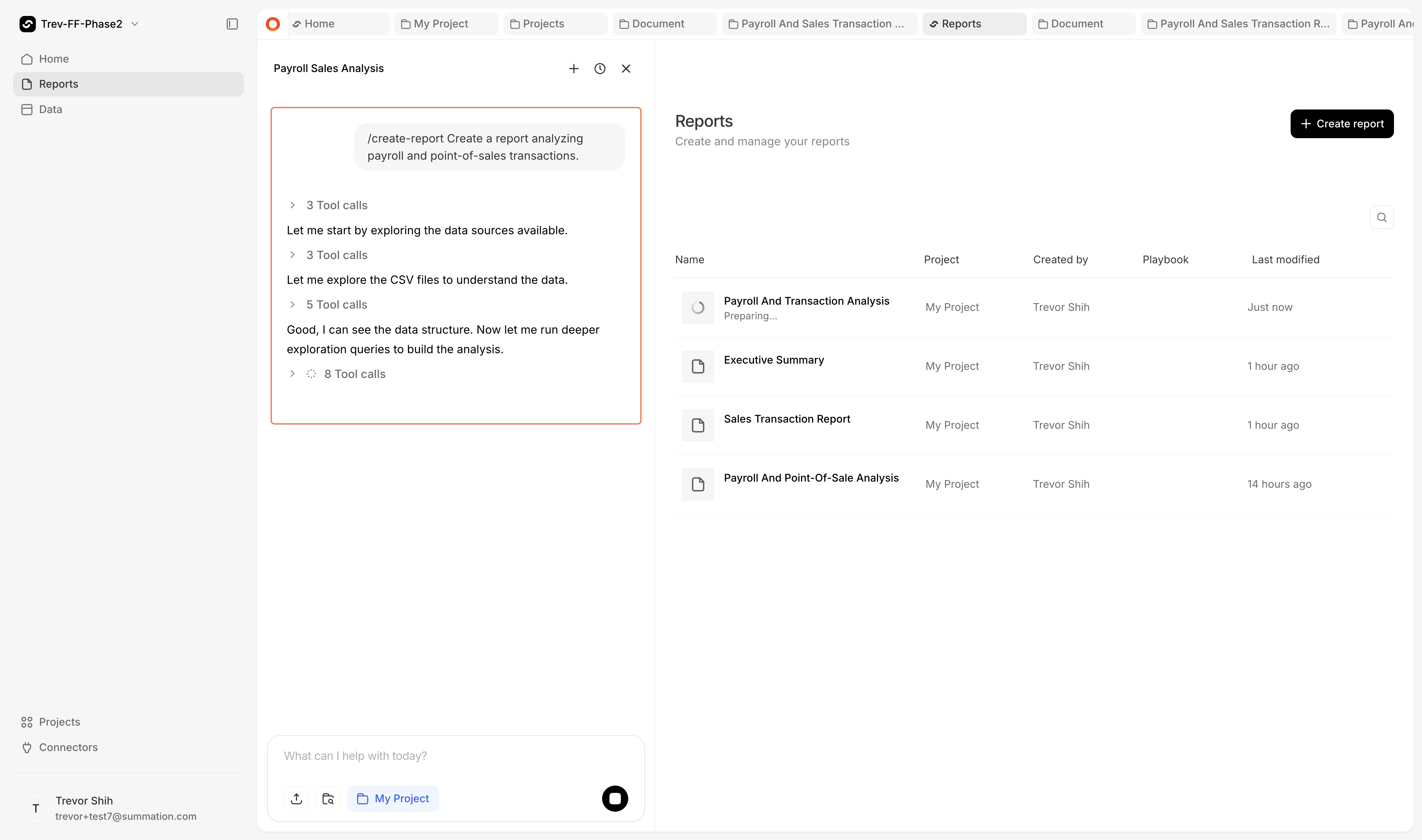Screen dimensions: 1422x840
Task: Click Trevor Shih in Sales Transaction Report row
Action: click(1061, 425)
